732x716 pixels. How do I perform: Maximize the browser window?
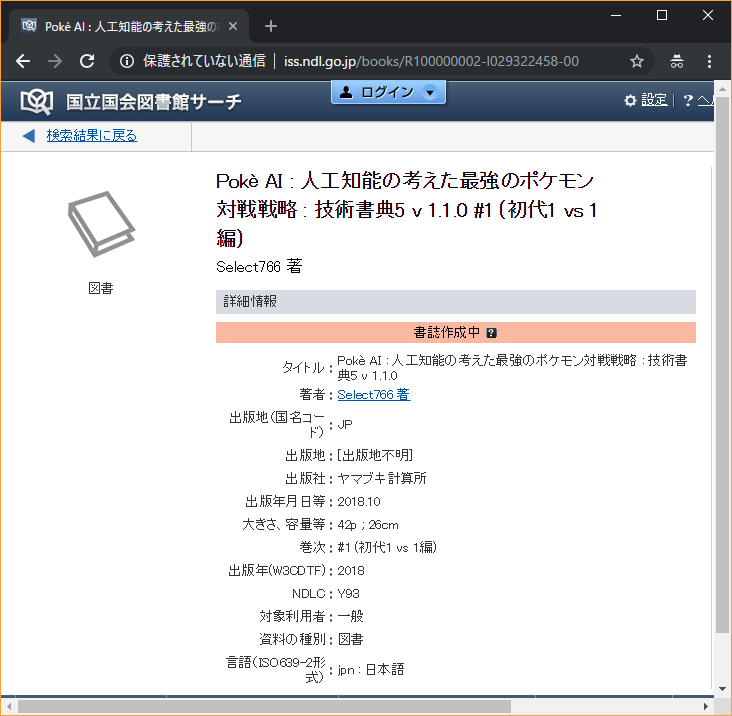662,15
